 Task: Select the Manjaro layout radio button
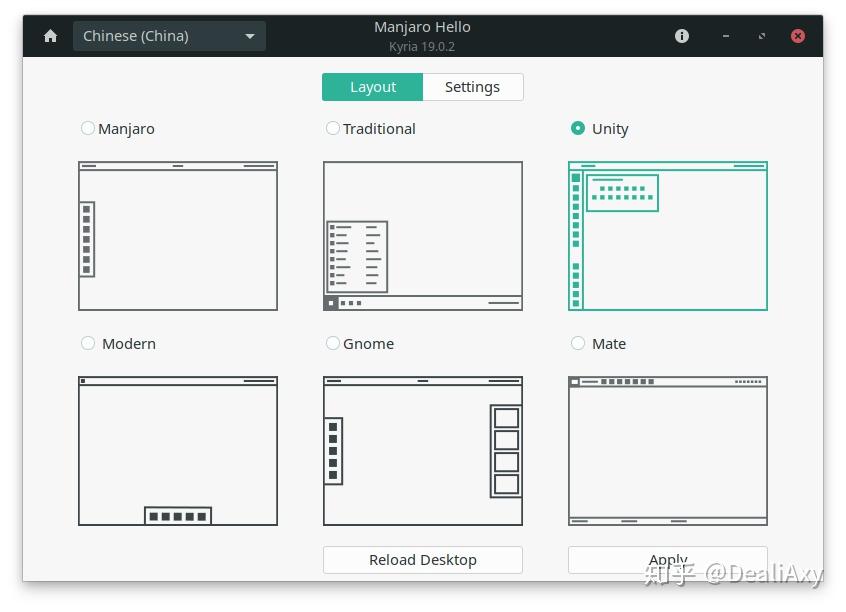click(87, 128)
